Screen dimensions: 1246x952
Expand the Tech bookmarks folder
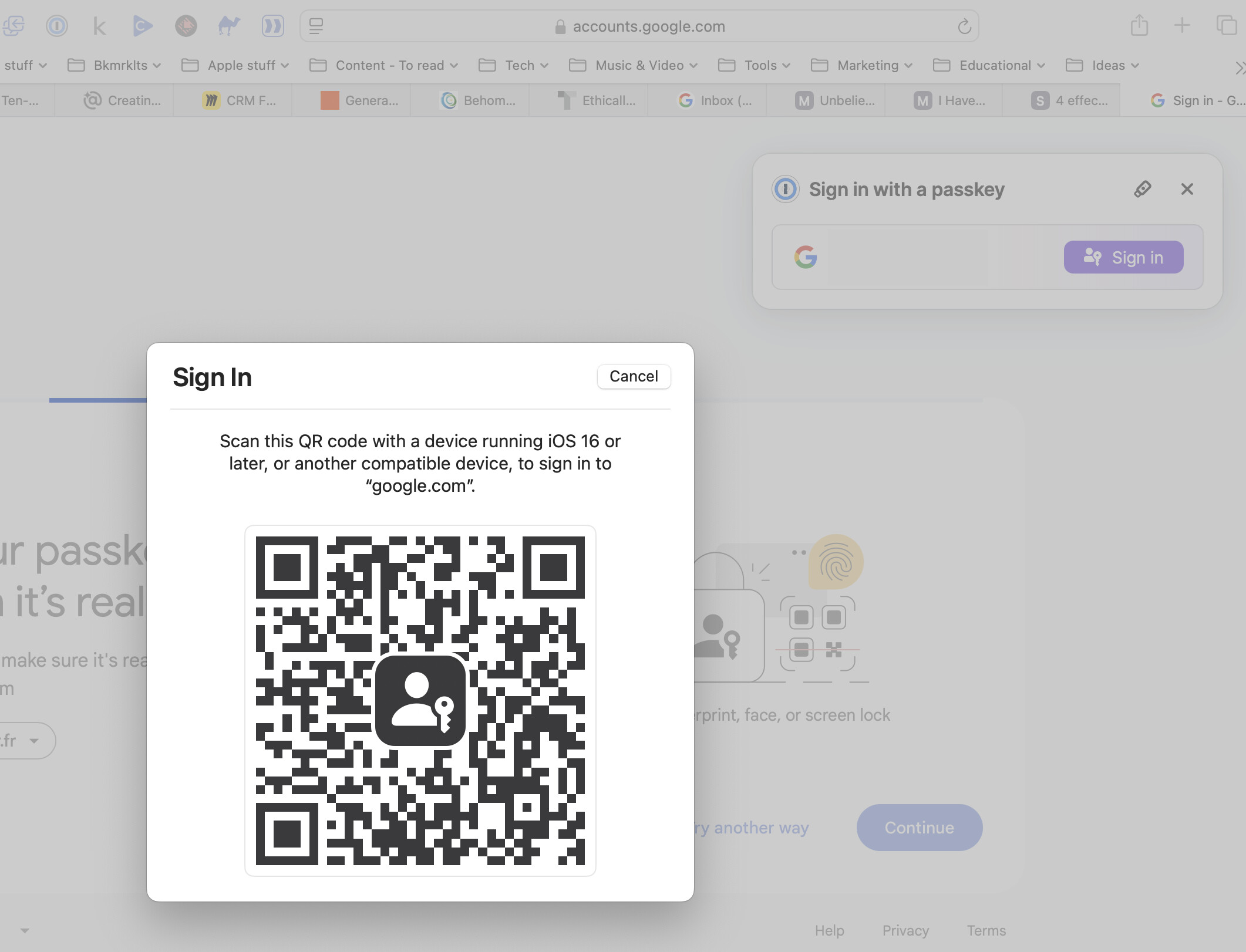(513, 65)
